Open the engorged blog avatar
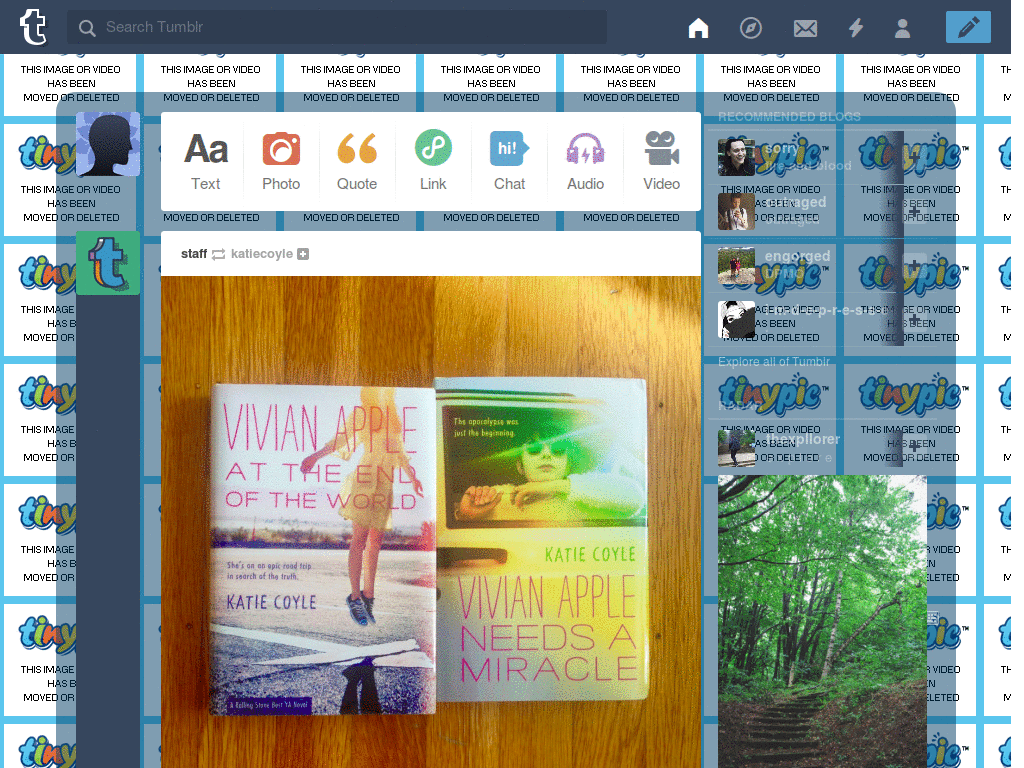Screen dimensions: 1024x768 pyautogui.click(x=736, y=265)
